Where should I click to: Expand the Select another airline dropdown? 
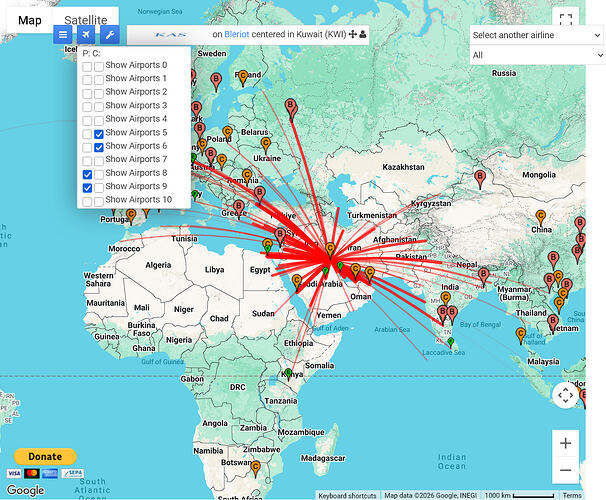click(x=536, y=35)
